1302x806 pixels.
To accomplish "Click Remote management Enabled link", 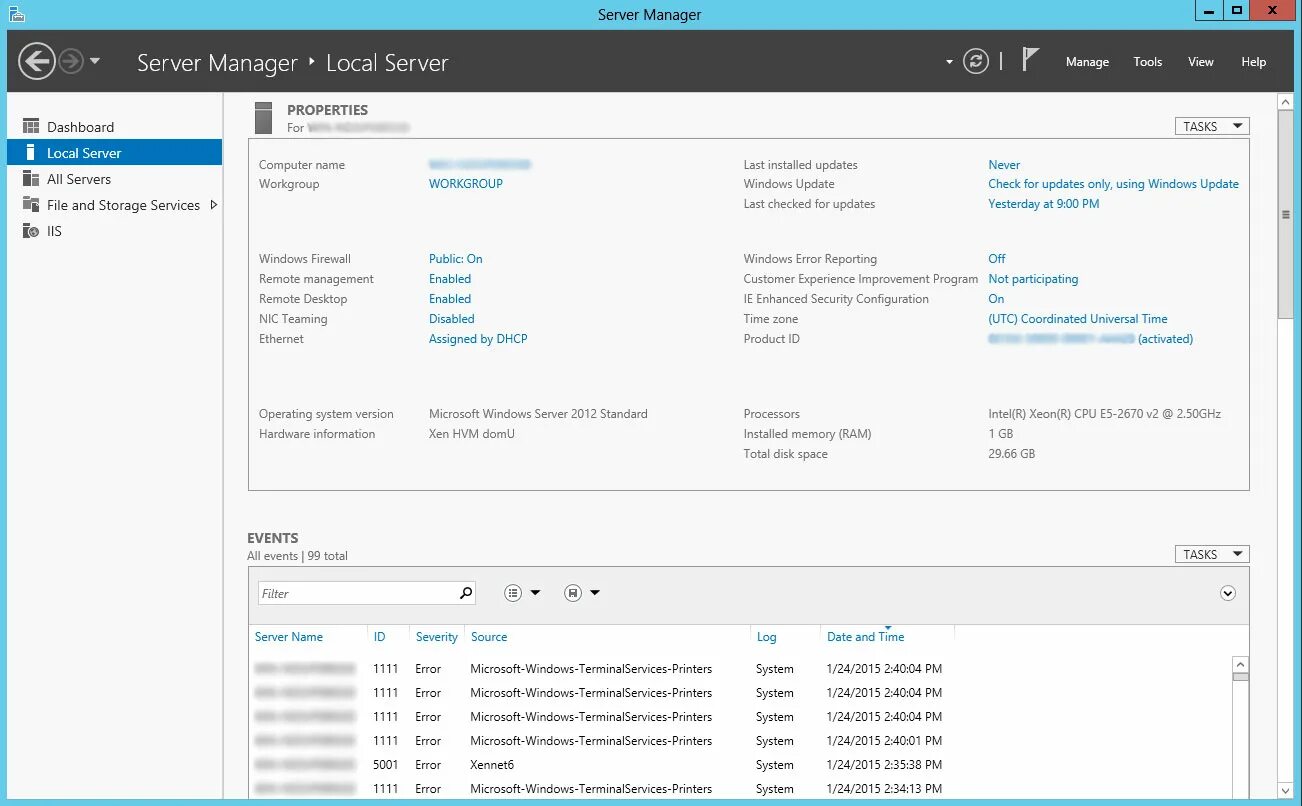I will pyautogui.click(x=450, y=279).
